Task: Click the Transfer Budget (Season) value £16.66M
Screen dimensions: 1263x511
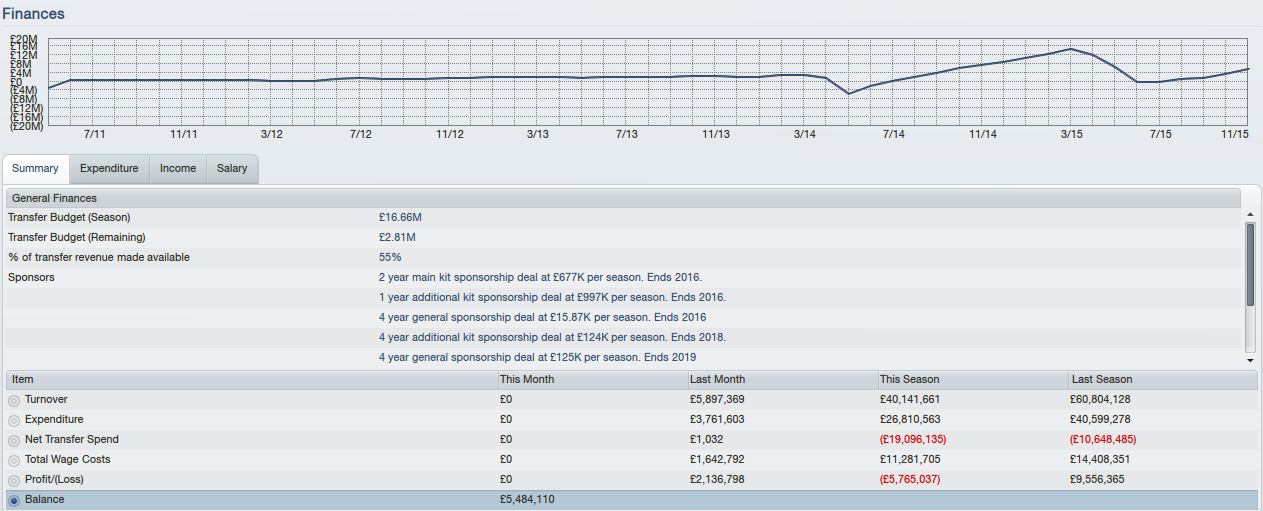Action: coord(400,217)
